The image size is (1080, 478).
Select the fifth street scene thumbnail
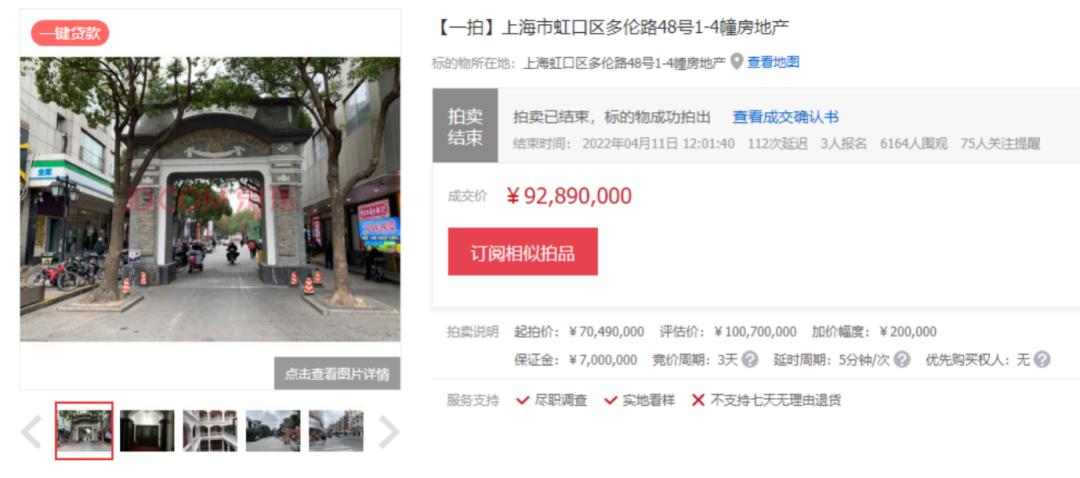tap(336, 431)
